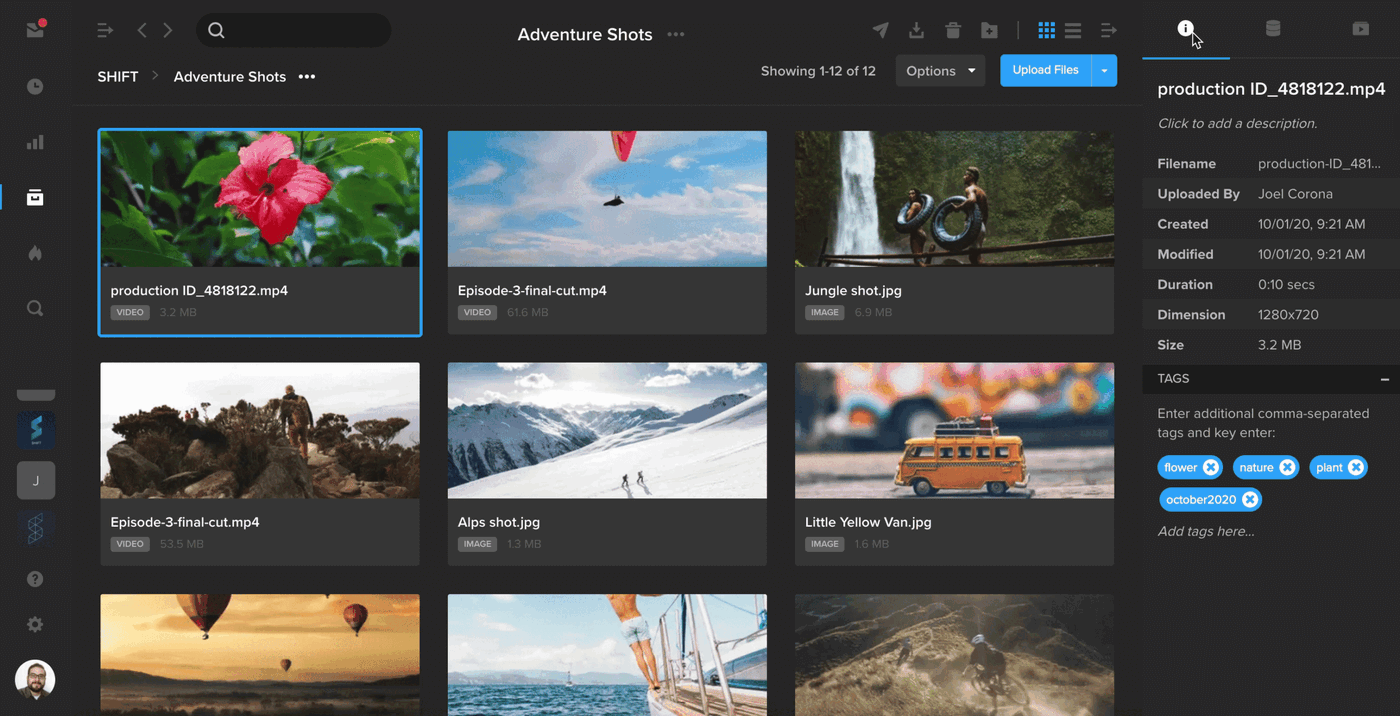Select the paraglider Episode-3-final-cut thumbnail
This screenshot has height=716, width=1400.
[x=607, y=199]
